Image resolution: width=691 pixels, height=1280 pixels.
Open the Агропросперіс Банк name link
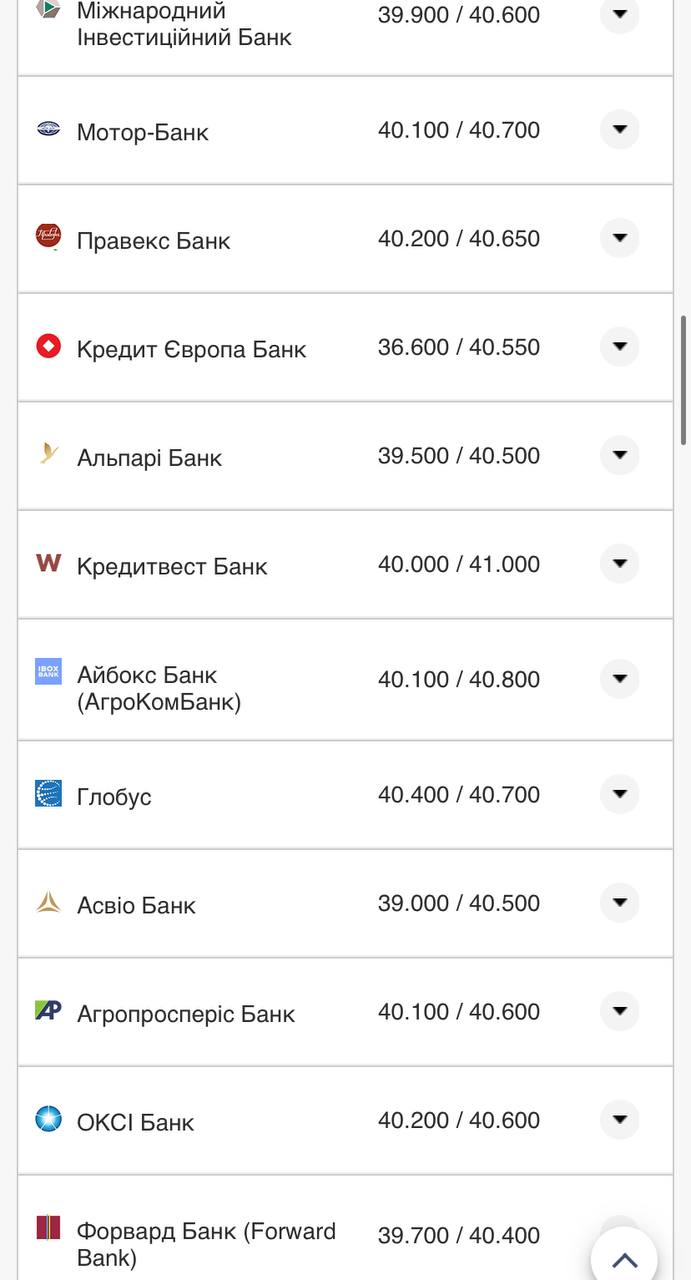(x=185, y=1014)
